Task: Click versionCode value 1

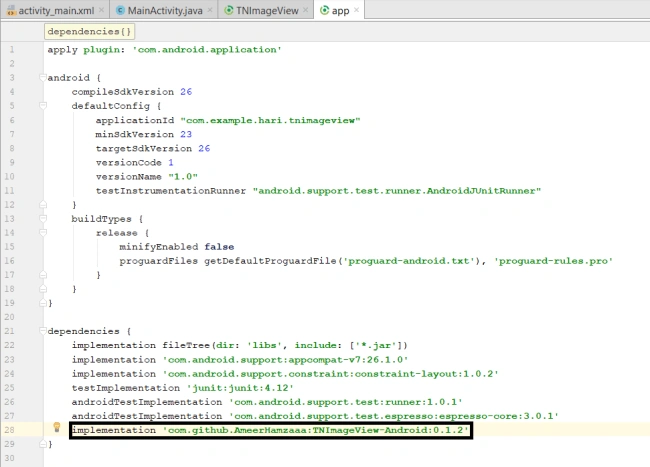Action: pos(171,162)
